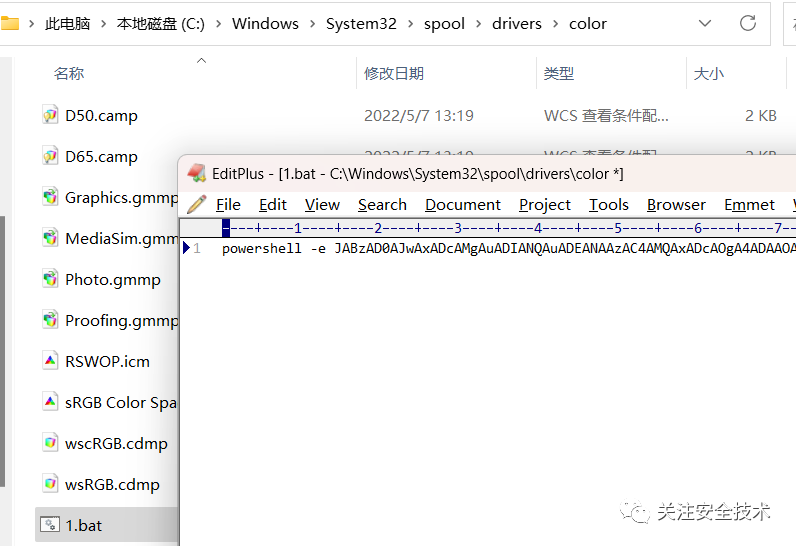This screenshot has width=796, height=546.
Task: Click the powershell -e command text line
Action: click(509, 248)
